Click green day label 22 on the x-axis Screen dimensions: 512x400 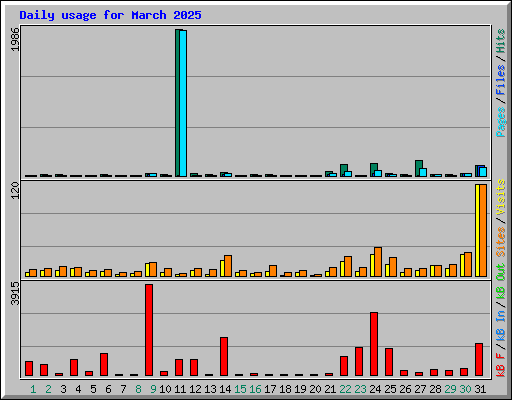345,389
